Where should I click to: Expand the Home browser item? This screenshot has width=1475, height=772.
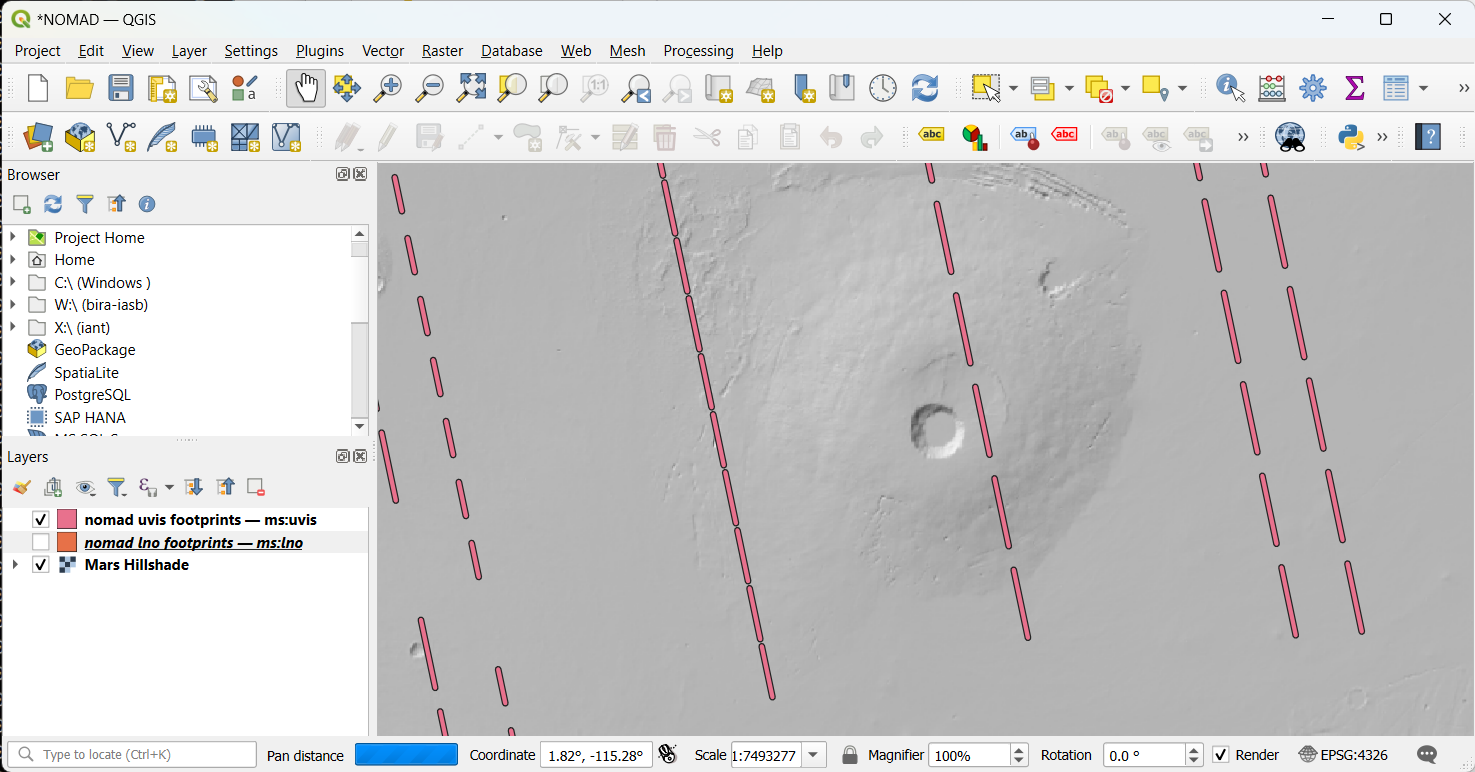point(13,259)
